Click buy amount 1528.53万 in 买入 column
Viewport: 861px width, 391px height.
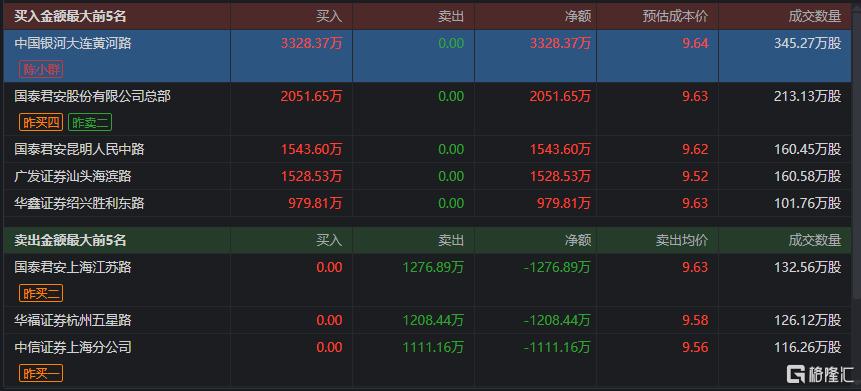coord(311,176)
